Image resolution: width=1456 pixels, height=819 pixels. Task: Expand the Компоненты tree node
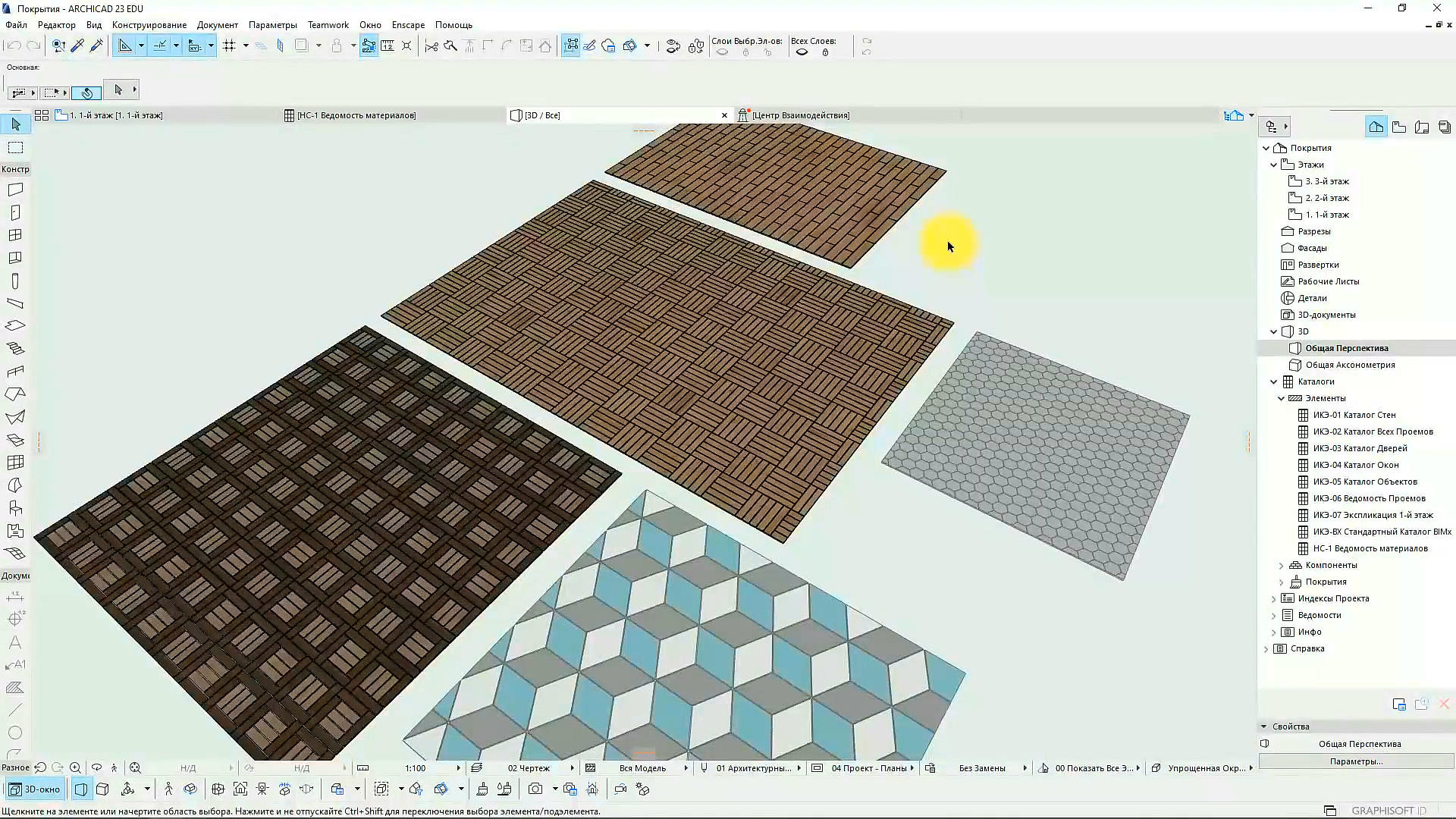tap(1282, 565)
